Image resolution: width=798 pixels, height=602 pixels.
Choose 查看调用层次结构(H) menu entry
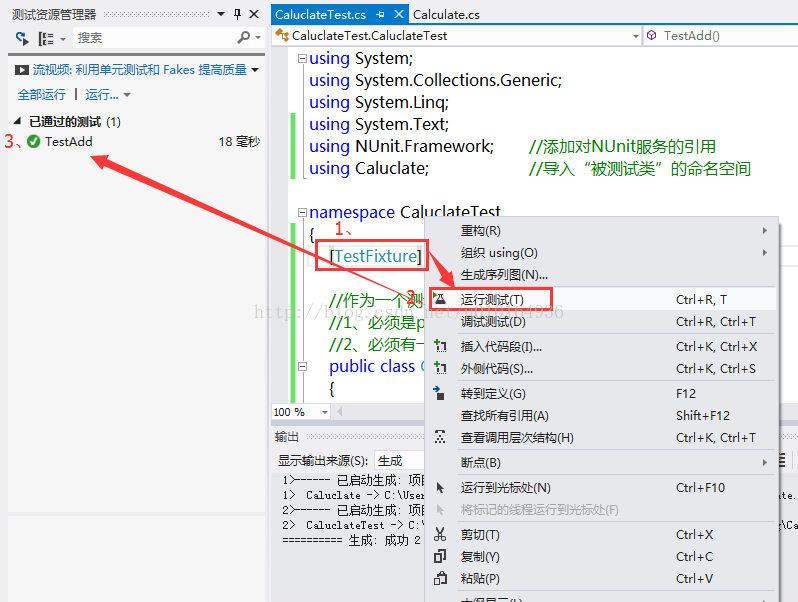point(602,438)
